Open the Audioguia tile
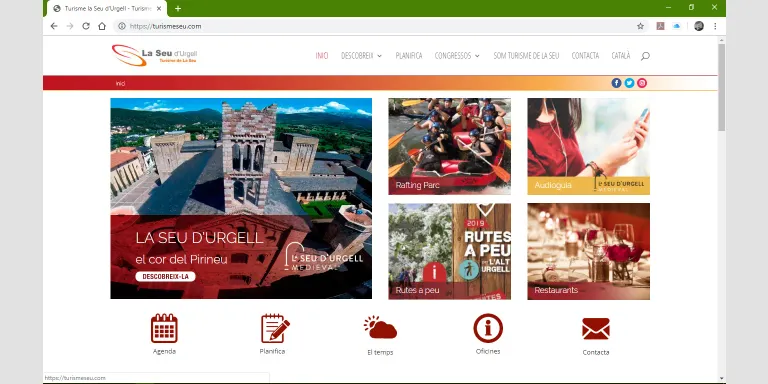 589,146
